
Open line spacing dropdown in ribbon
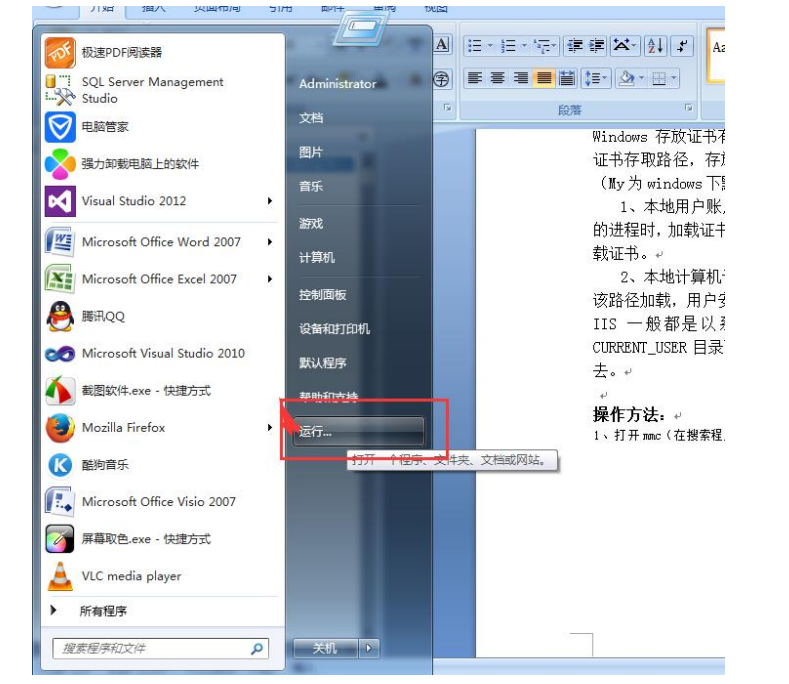pos(595,78)
